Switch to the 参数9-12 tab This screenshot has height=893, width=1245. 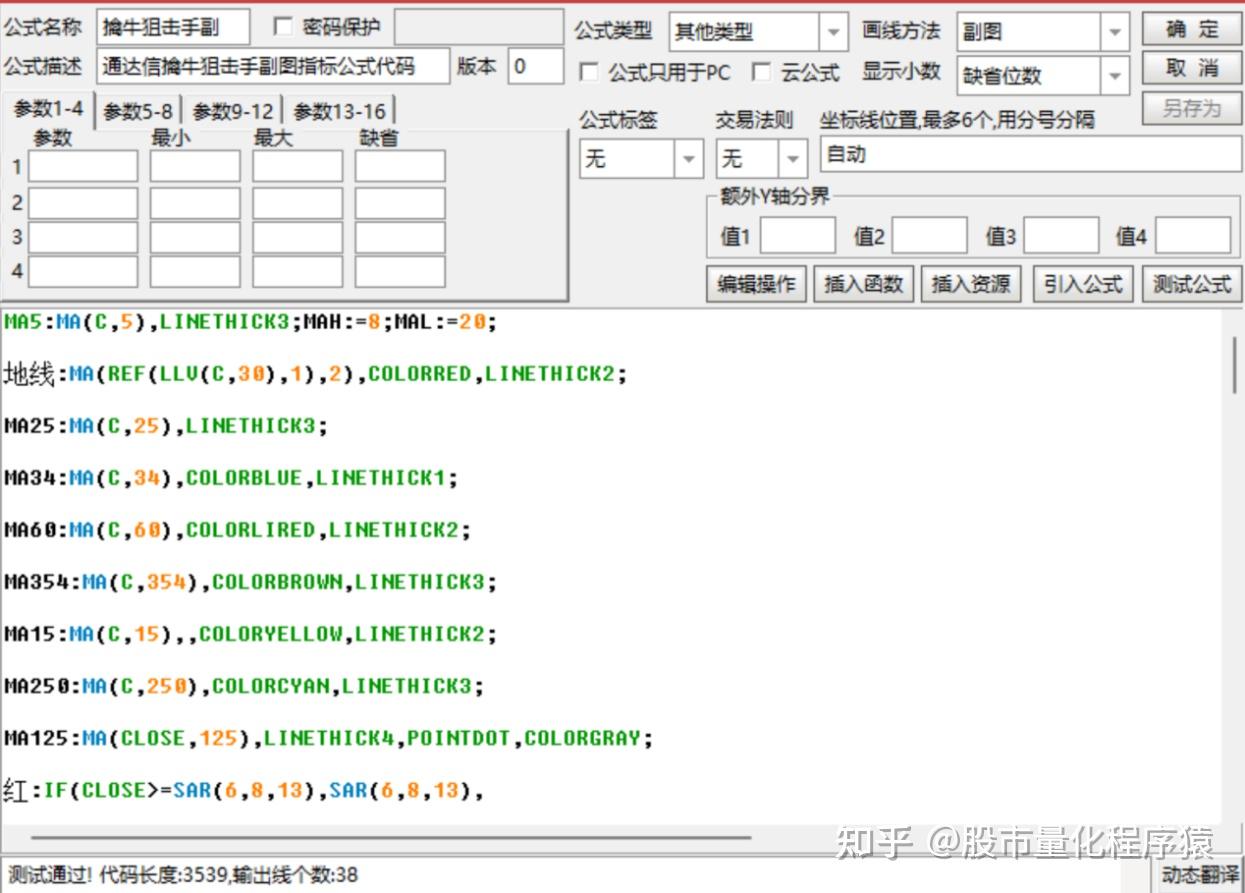pyautogui.click(x=233, y=111)
